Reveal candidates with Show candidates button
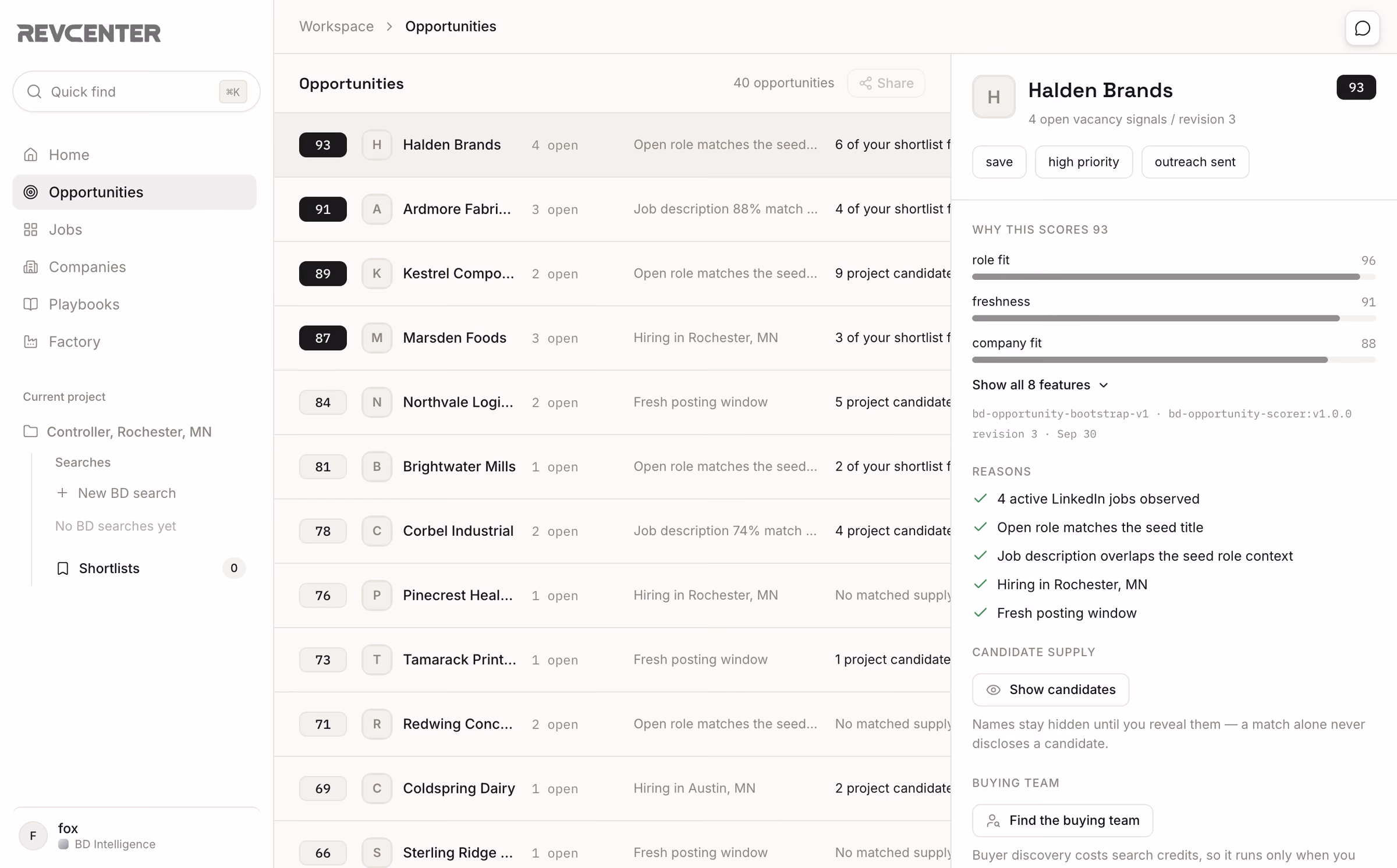Image resolution: width=1397 pixels, height=868 pixels. pyautogui.click(x=1050, y=689)
